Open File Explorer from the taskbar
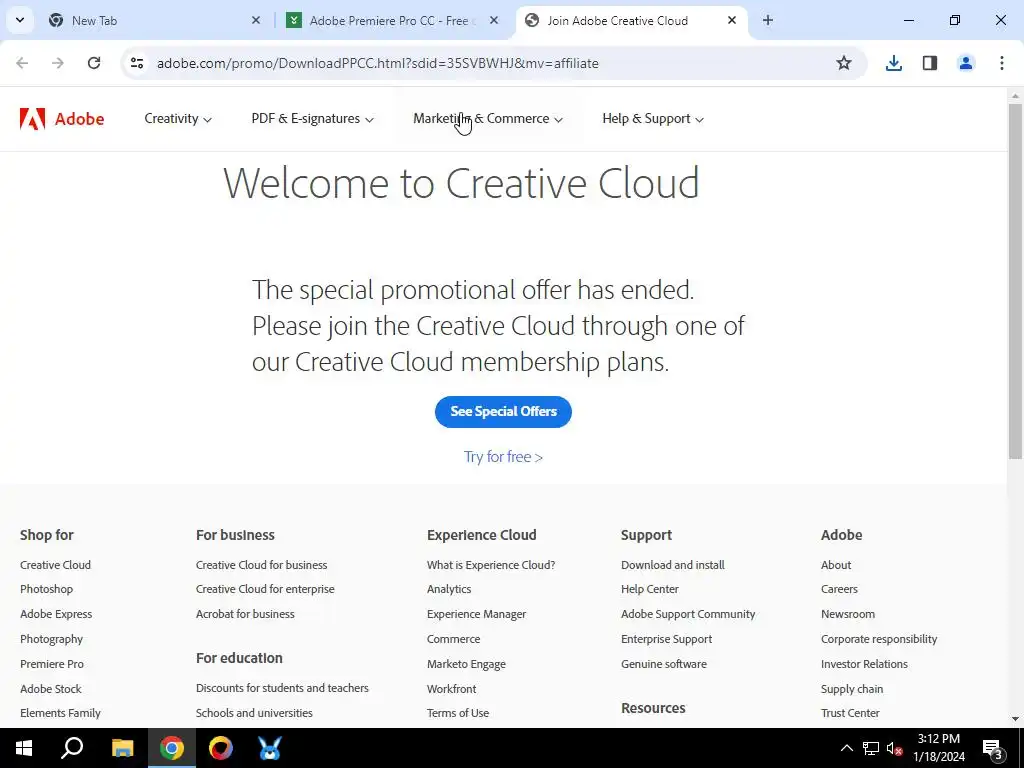1024x768 pixels. (x=122, y=748)
